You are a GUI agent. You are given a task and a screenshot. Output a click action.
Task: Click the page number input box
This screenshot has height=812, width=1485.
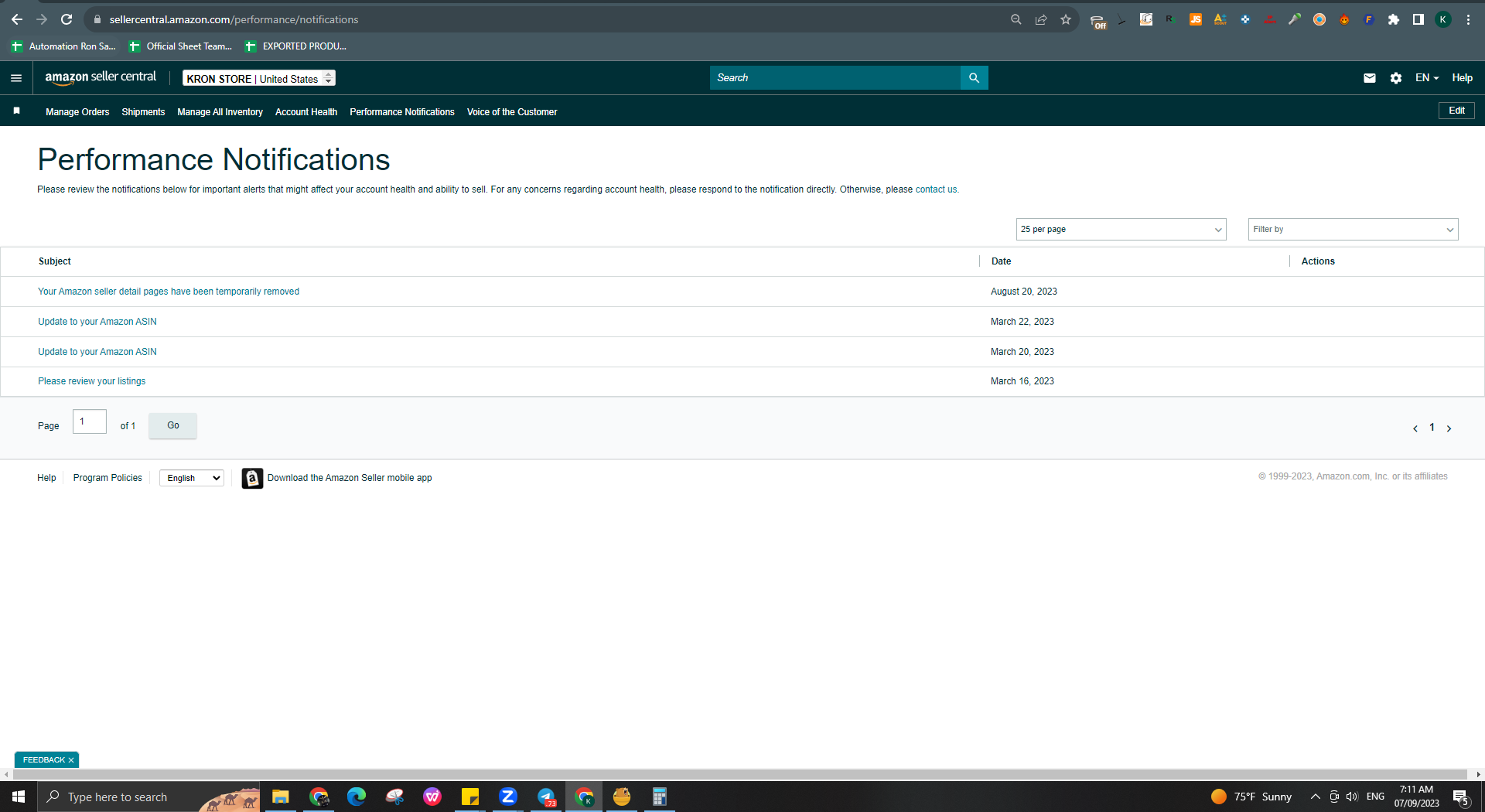(90, 421)
